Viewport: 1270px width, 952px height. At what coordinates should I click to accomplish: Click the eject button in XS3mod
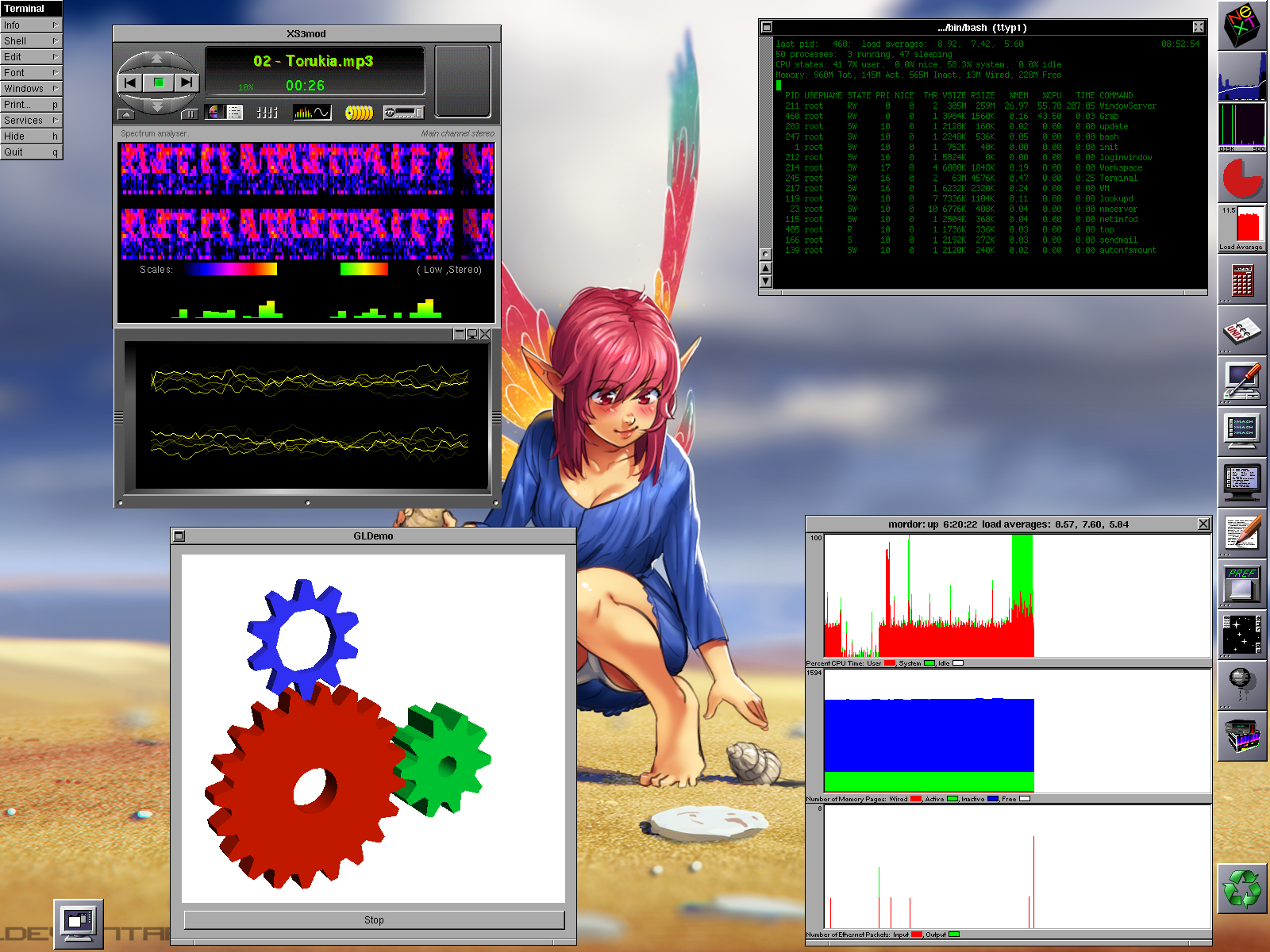[x=125, y=114]
